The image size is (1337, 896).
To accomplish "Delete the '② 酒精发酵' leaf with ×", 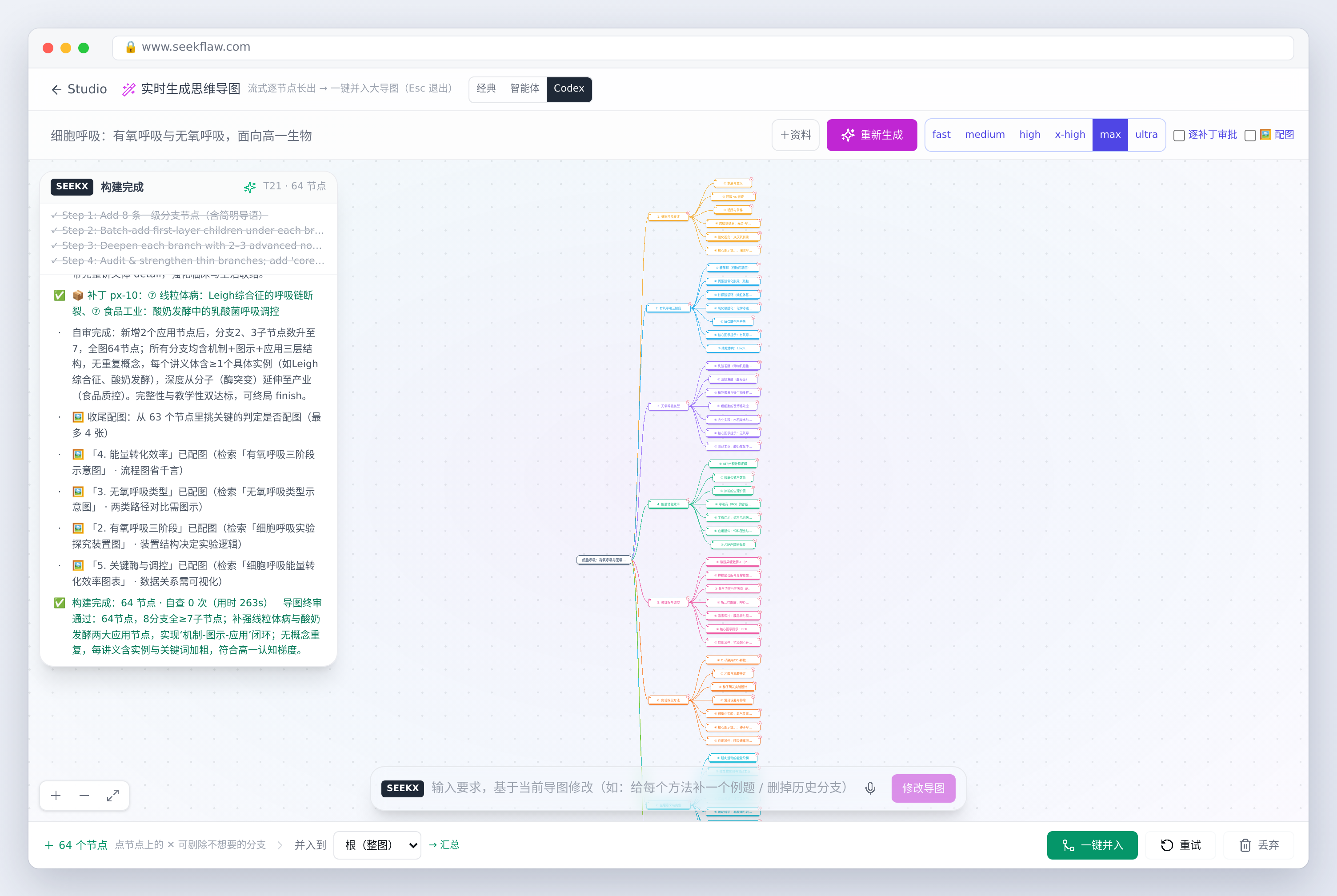I will (x=757, y=376).
